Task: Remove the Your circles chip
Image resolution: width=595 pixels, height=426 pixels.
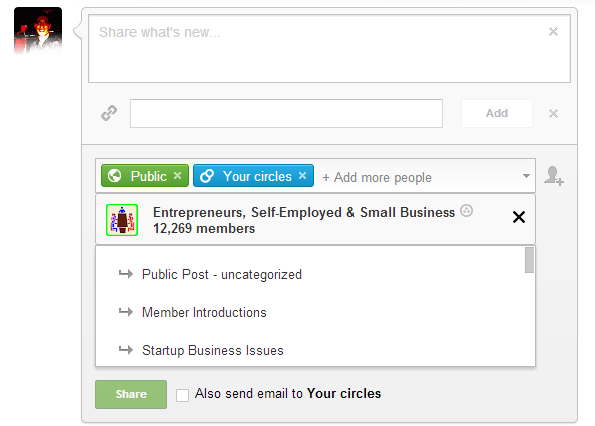Action: [x=302, y=176]
